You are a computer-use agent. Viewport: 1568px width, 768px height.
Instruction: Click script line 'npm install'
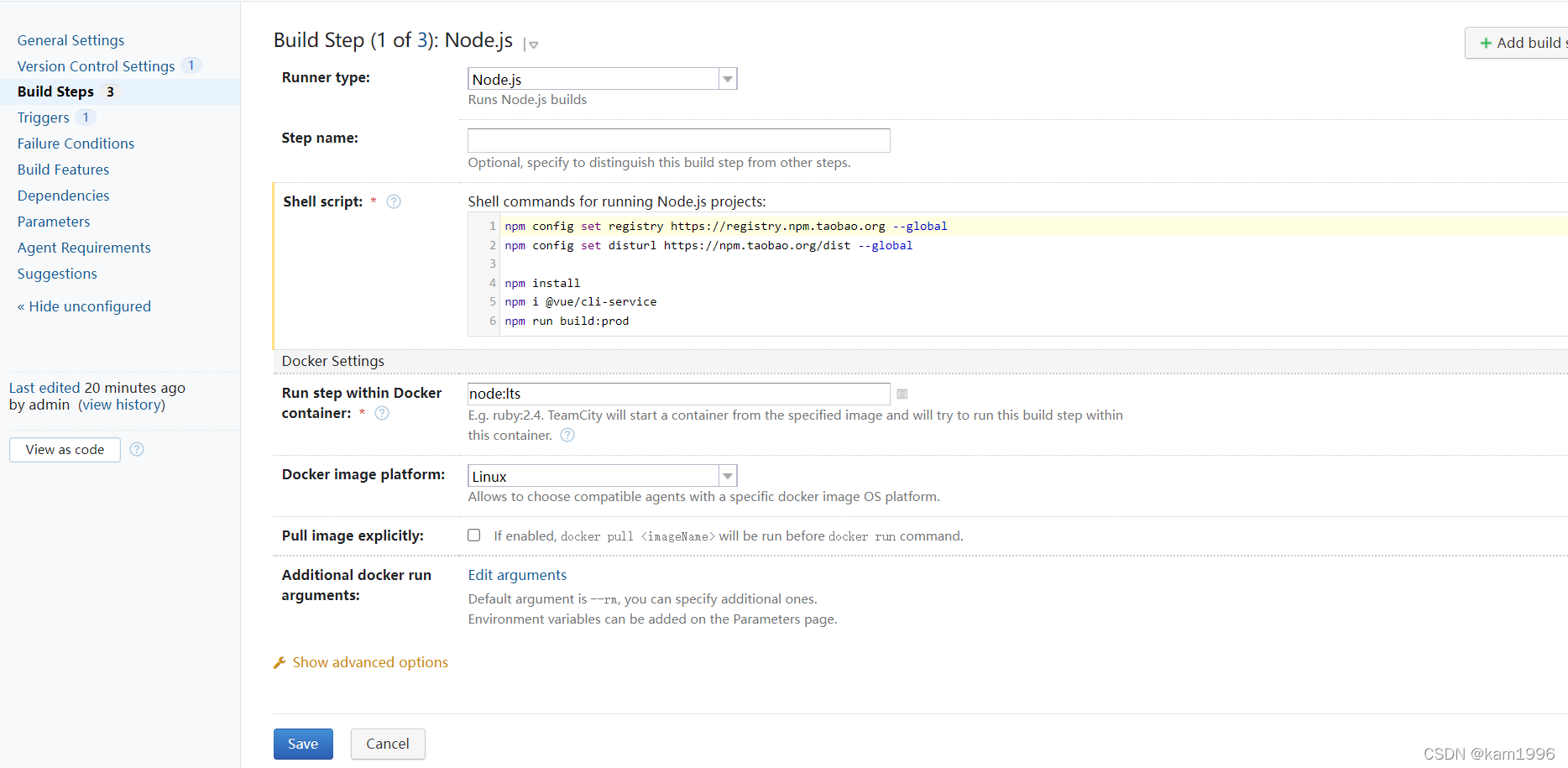(x=542, y=283)
